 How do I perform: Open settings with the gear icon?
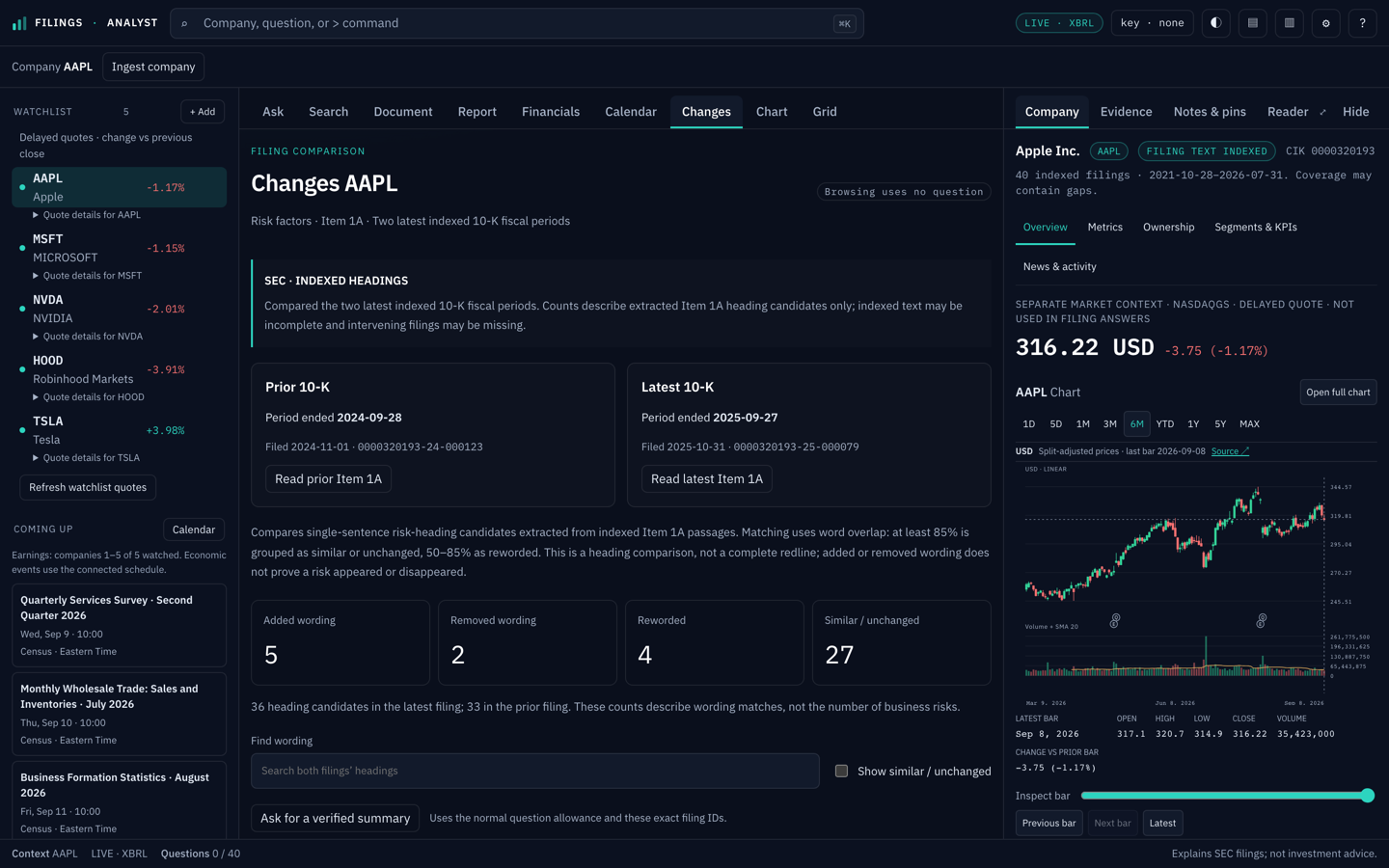[1326, 23]
